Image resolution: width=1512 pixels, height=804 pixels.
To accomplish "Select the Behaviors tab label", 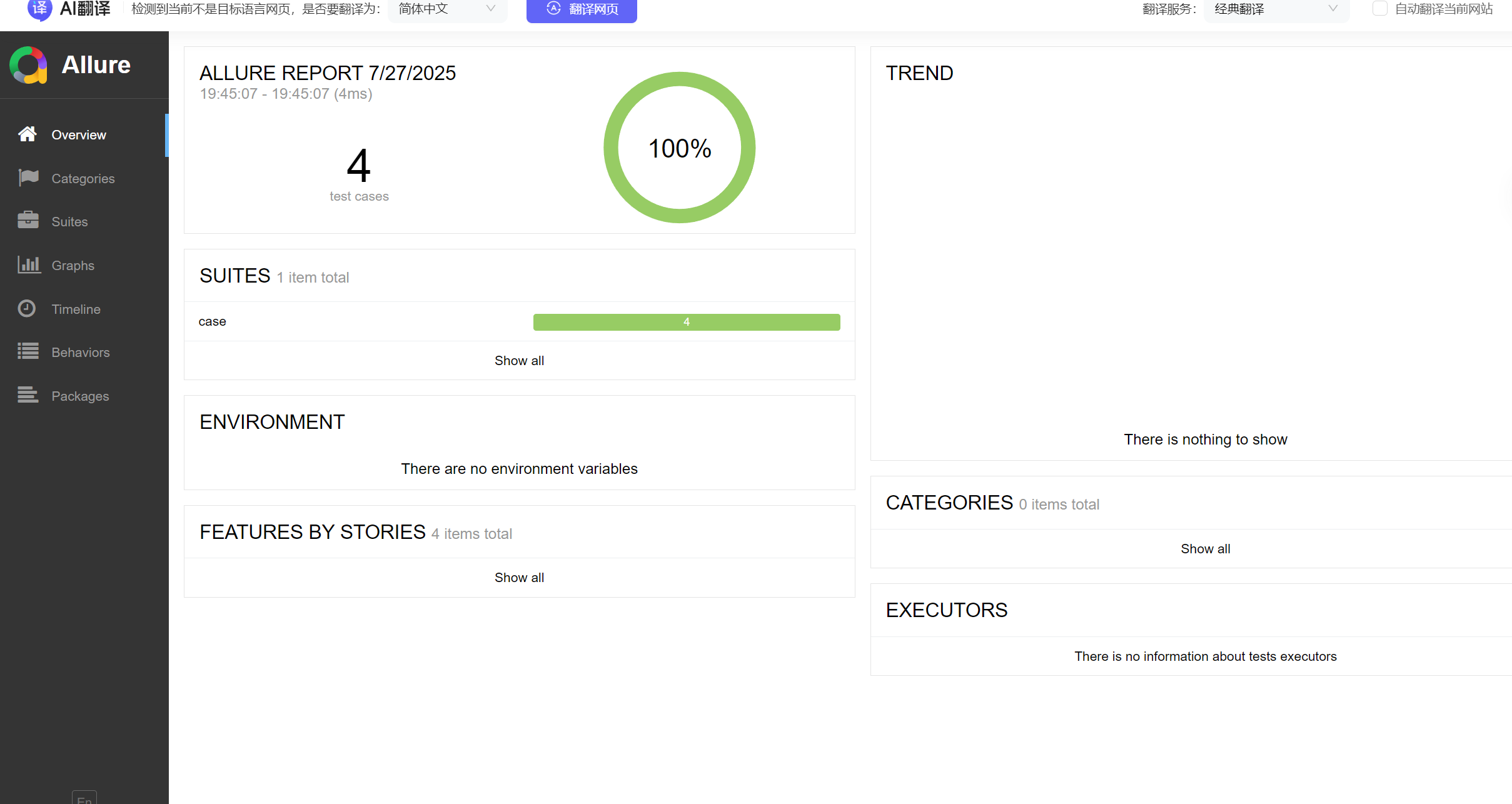I will point(81,353).
